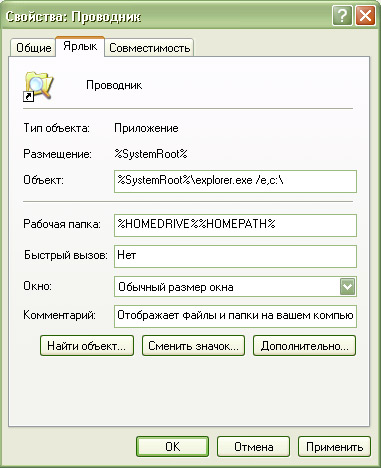
Task: Open the Совместимость tab
Action: click(149, 48)
